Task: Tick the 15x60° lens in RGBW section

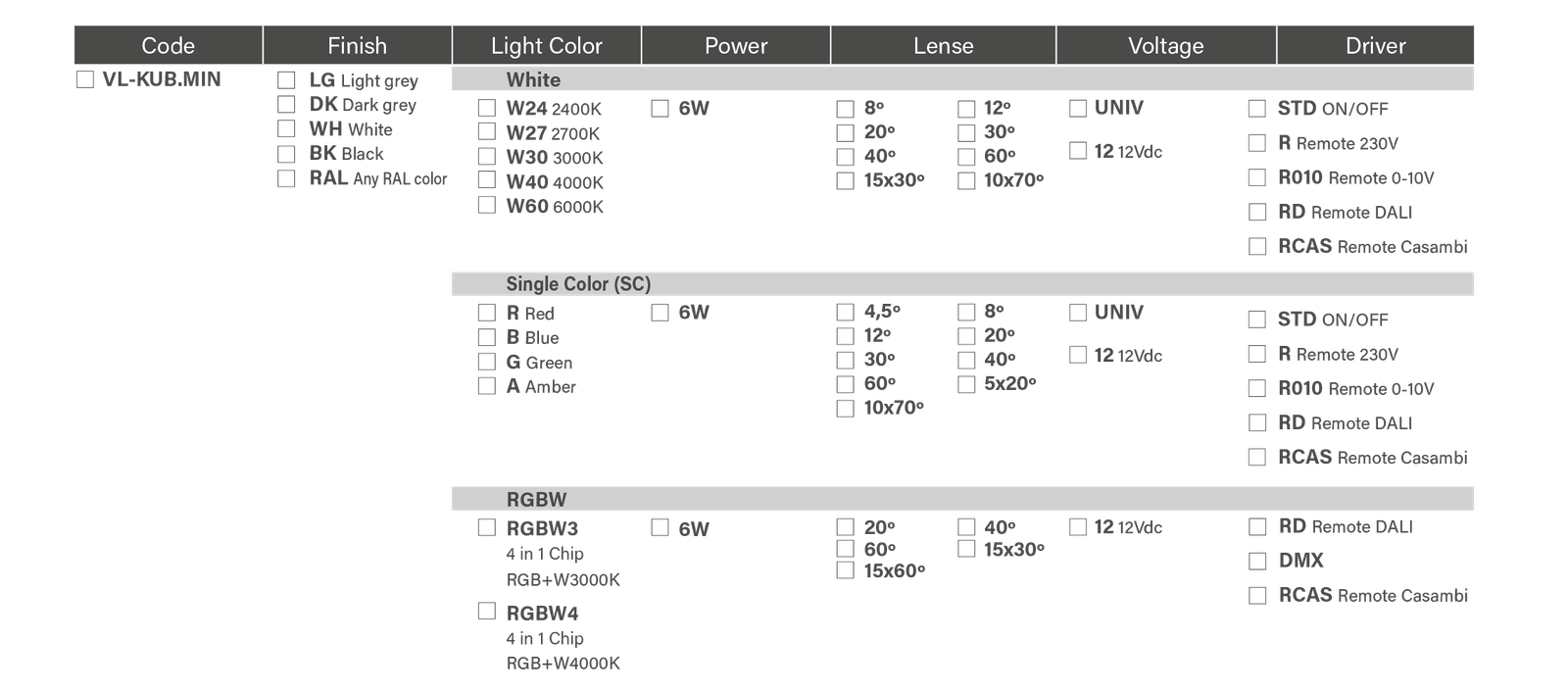Action: coord(845,570)
